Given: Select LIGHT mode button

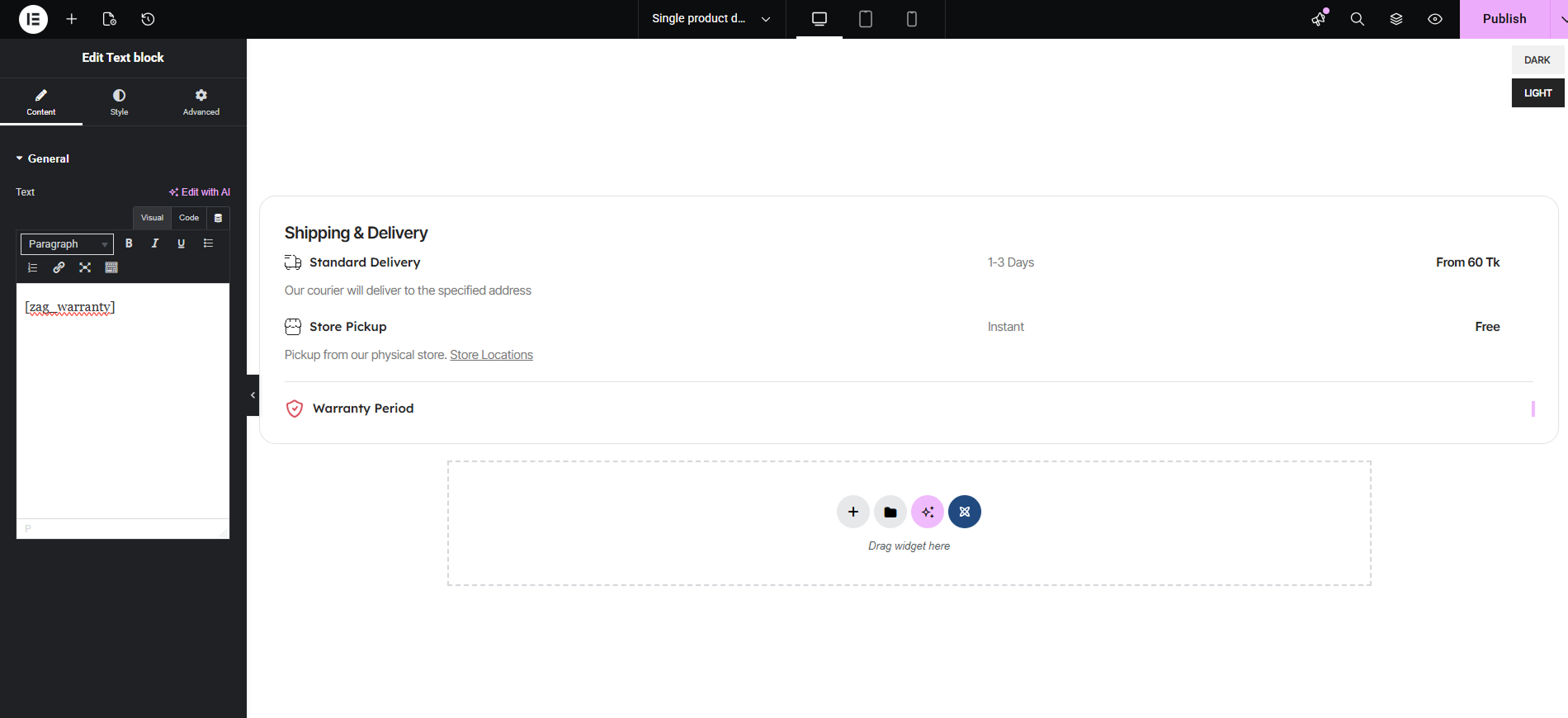Looking at the screenshot, I should [x=1537, y=93].
